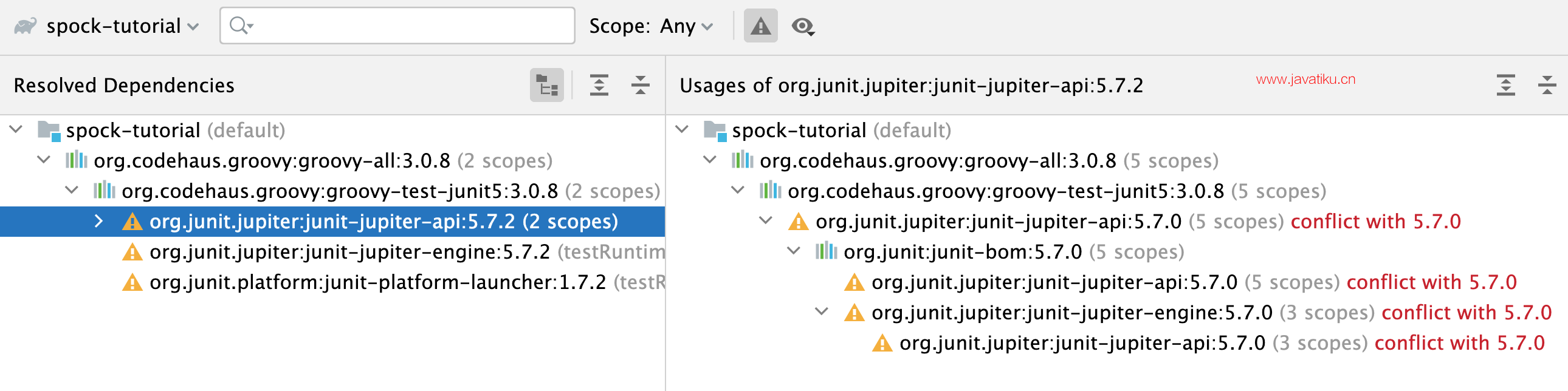Collapse junit-jupiter-engine:5.7.0 in Usages tree
The width and height of the screenshot is (1568, 391).
pos(821,312)
